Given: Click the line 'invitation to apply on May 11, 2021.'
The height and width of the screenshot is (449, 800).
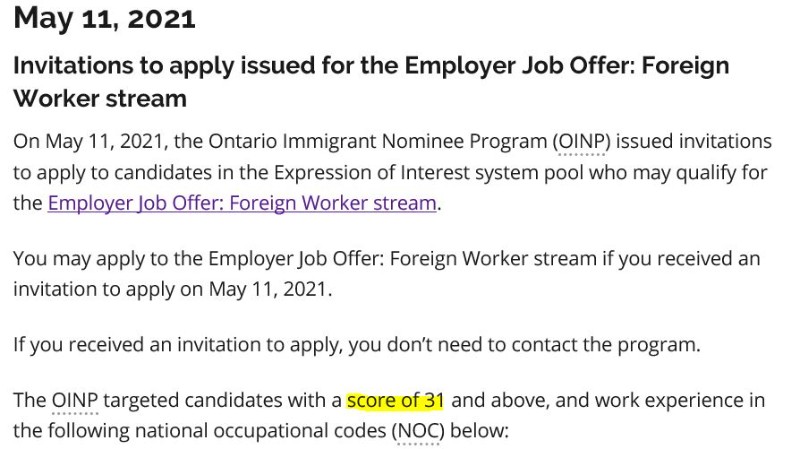Looking at the screenshot, I should point(172,289).
